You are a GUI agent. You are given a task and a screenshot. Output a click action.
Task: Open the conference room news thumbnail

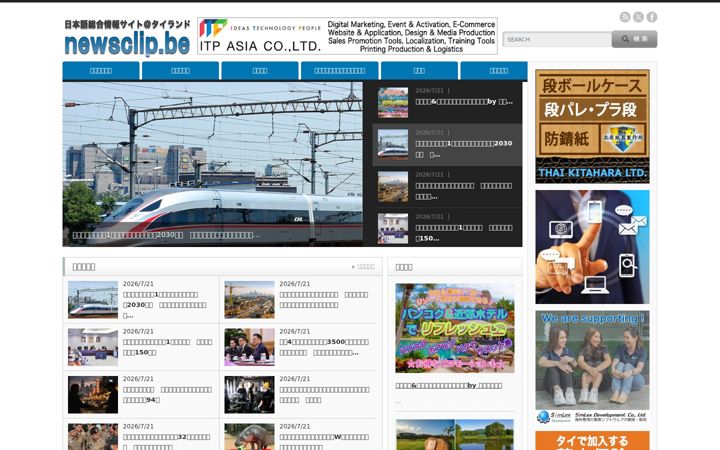pyautogui.click(x=93, y=347)
